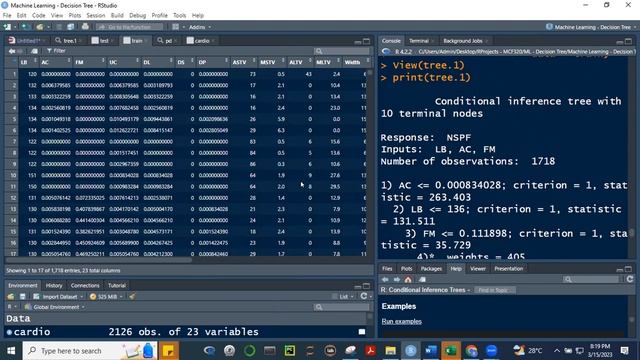Open the R language dropdown in Environment
This screenshot has height=360, width=640.
12,307
